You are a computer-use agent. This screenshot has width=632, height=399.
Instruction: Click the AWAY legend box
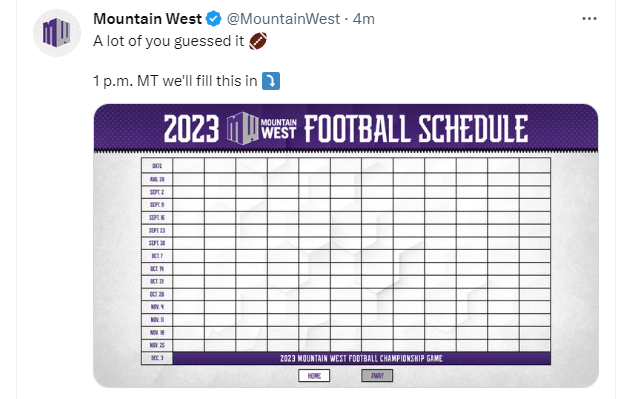click(377, 376)
